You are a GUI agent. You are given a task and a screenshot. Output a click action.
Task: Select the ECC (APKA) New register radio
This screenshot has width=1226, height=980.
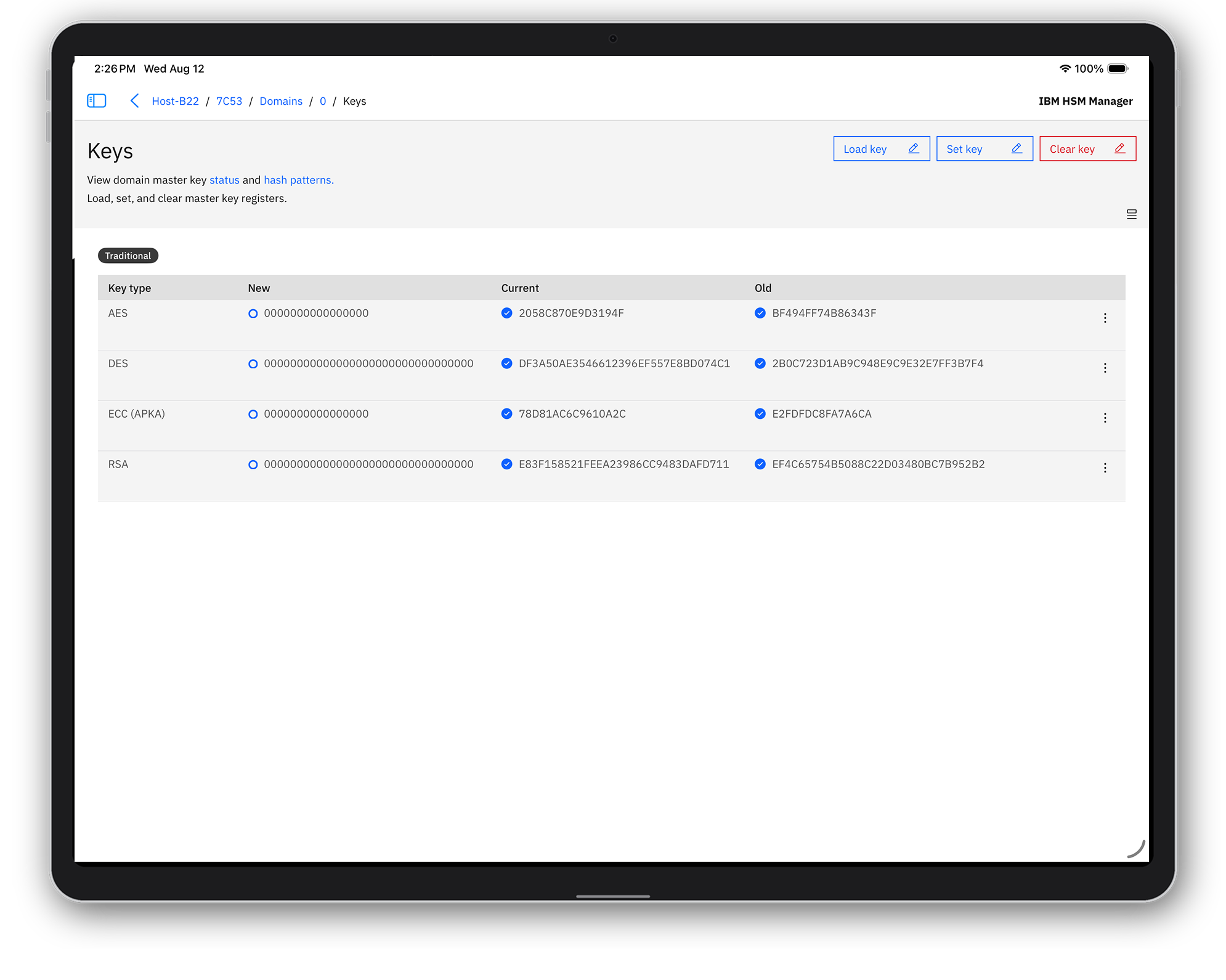click(x=253, y=415)
